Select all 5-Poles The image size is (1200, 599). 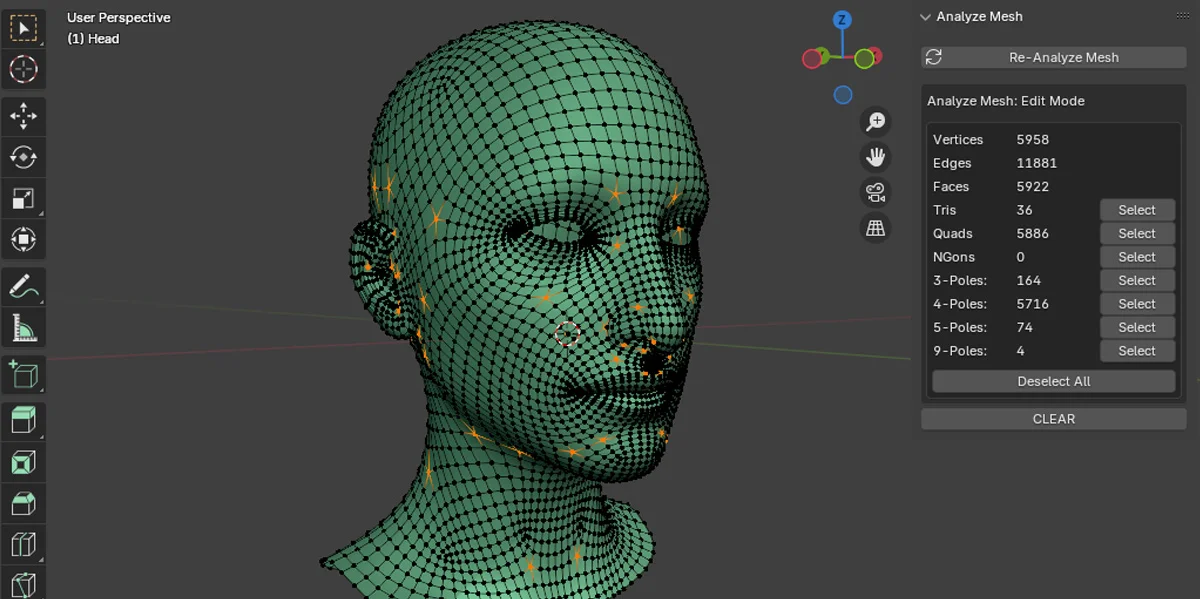pos(1137,327)
